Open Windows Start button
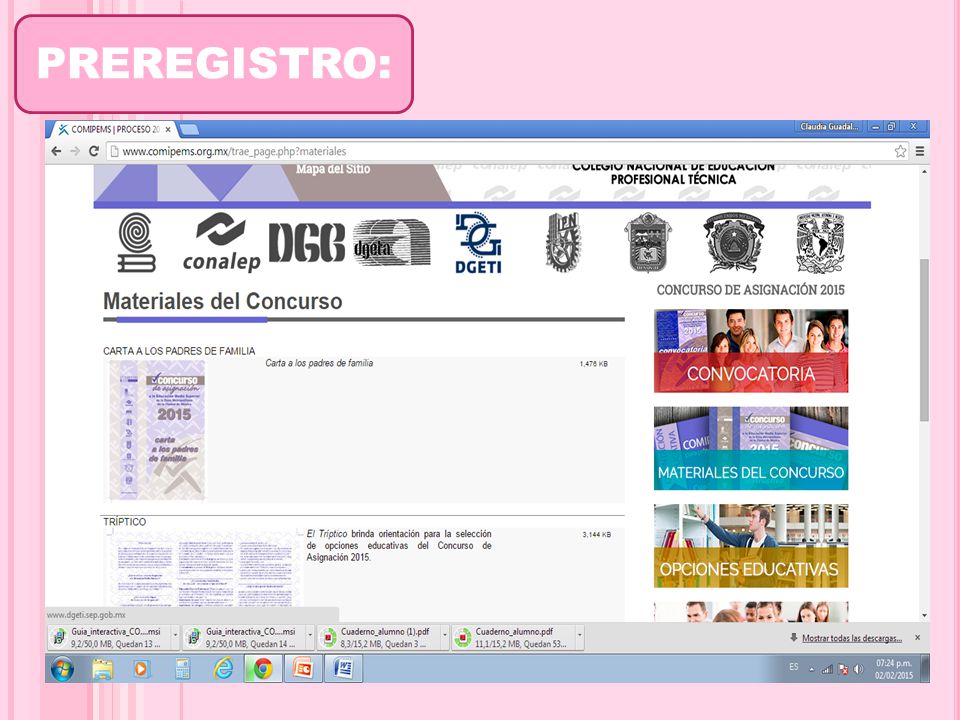 [62, 669]
